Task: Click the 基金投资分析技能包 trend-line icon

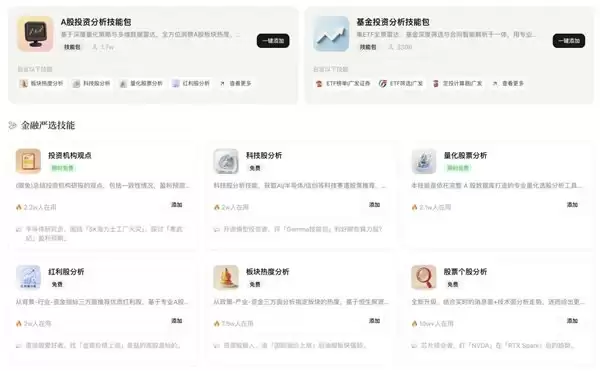Action: pos(331,34)
